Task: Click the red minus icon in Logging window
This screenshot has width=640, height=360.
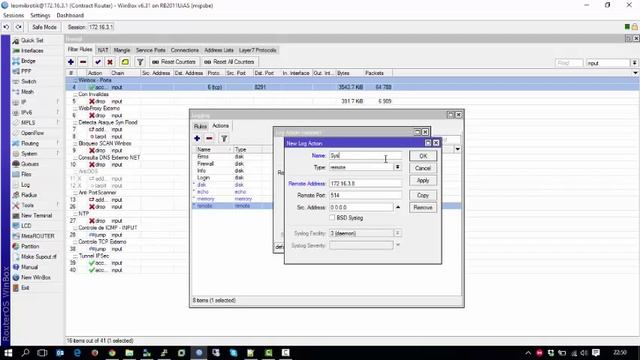Action: point(209,138)
